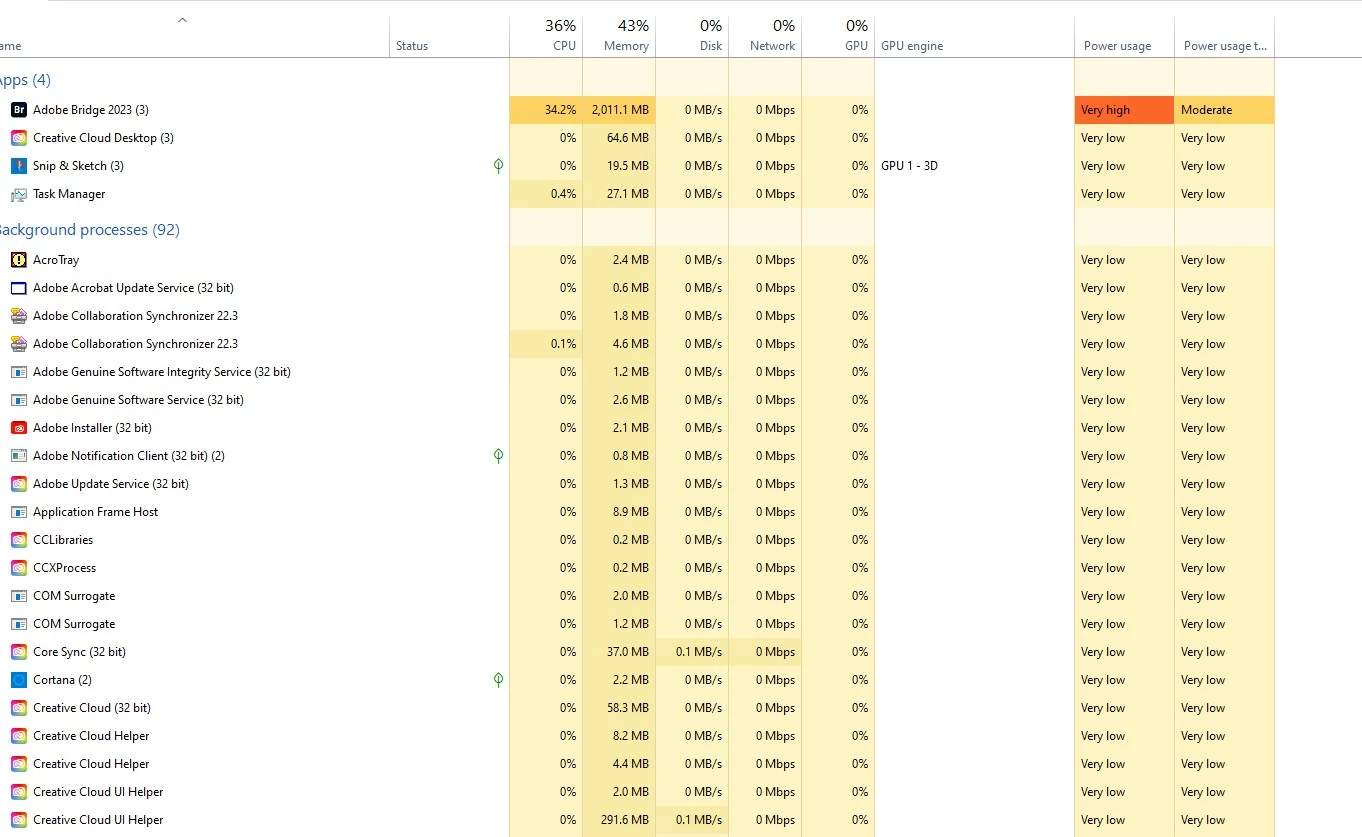Select the CCLibraries process name
Screen dimensions: 1362x837
click(x=63, y=540)
